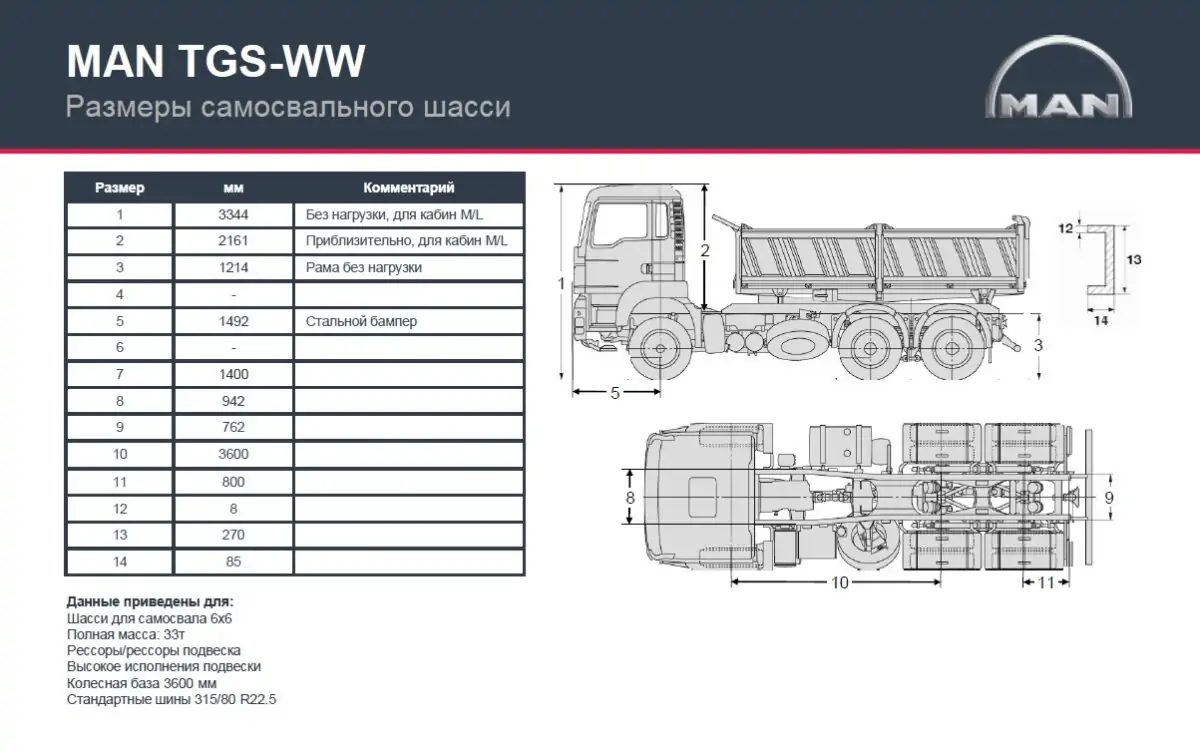Click dimension label 8 on the top-view drawing
Screen dimensions: 1200x751
coord(630,496)
